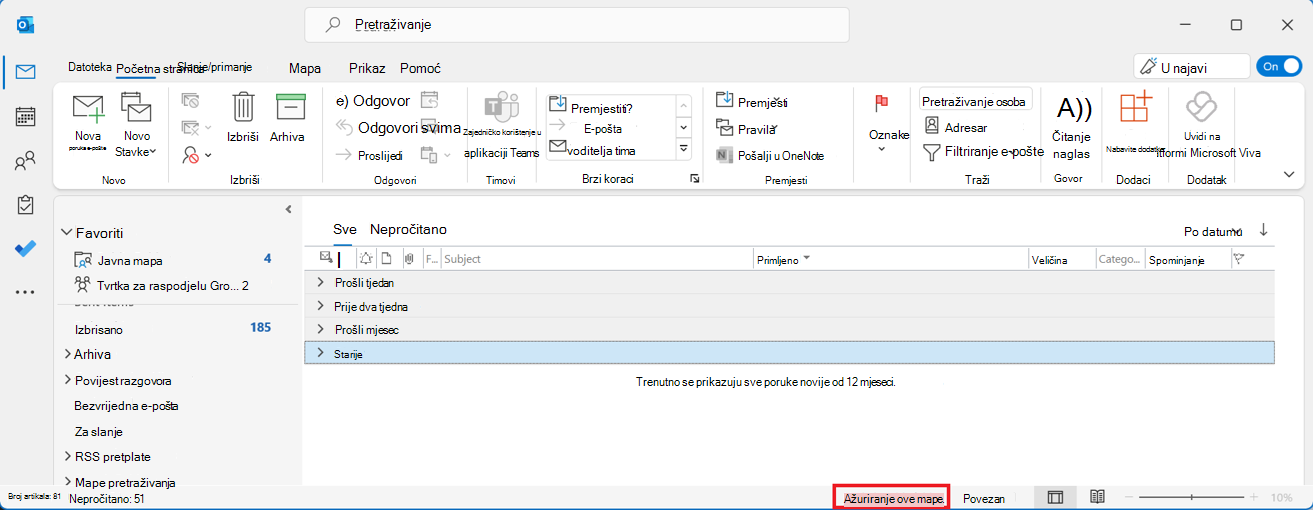1313x510 pixels.
Task: Open the People contacts icon
Action: 25,161
